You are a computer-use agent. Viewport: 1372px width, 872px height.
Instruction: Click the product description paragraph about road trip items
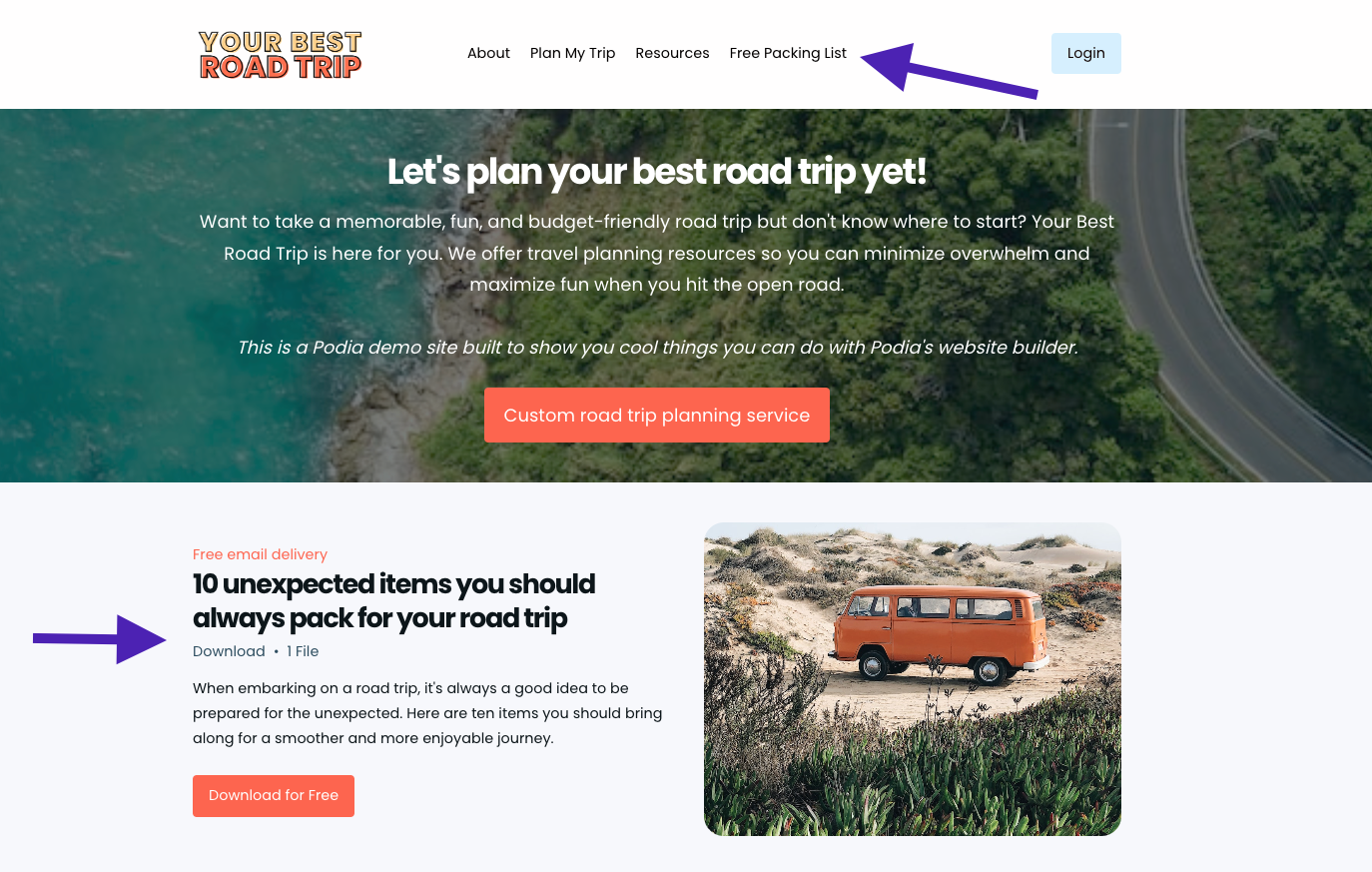point(427,713)
